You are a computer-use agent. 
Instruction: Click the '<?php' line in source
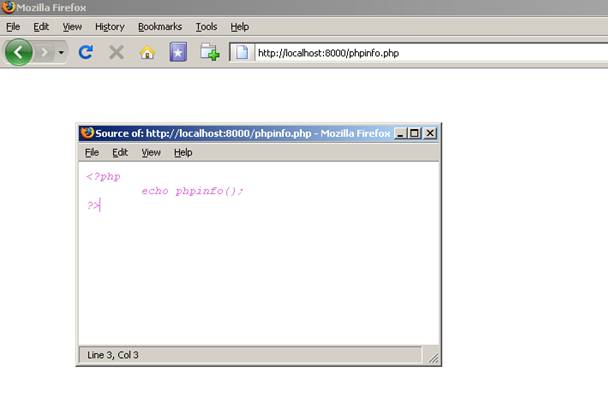pos(103,177)
